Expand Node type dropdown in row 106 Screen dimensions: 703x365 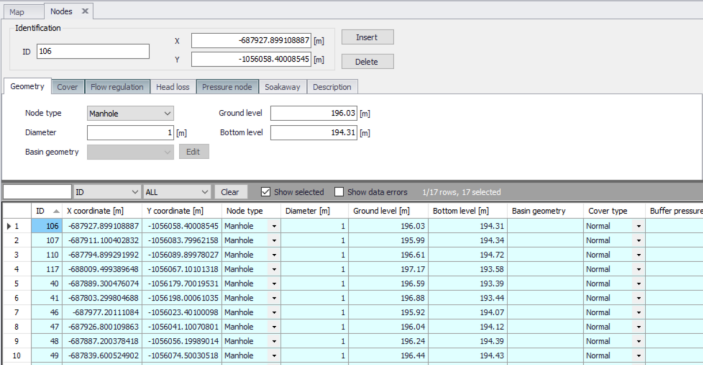(274, 226)
